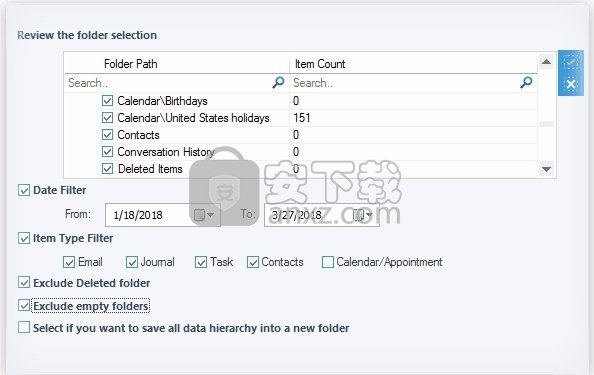The width and height of the screenshot is (594, 375).
Task: Click the folder list scroll down arrow
Action: point(546,169)
